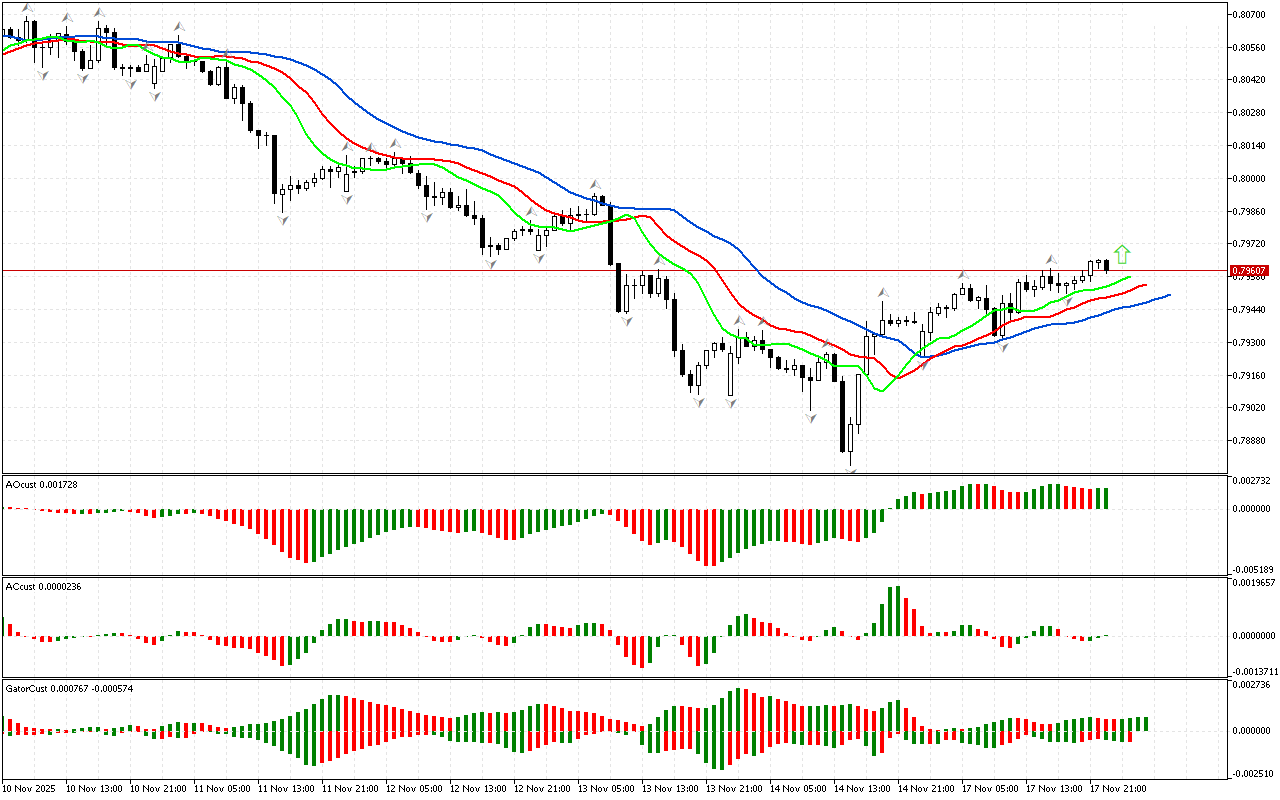This screenshot has height=800, width=1280.
Task: Click the GatorCust 0.000767 -0.000574 label
Action: 70,688
